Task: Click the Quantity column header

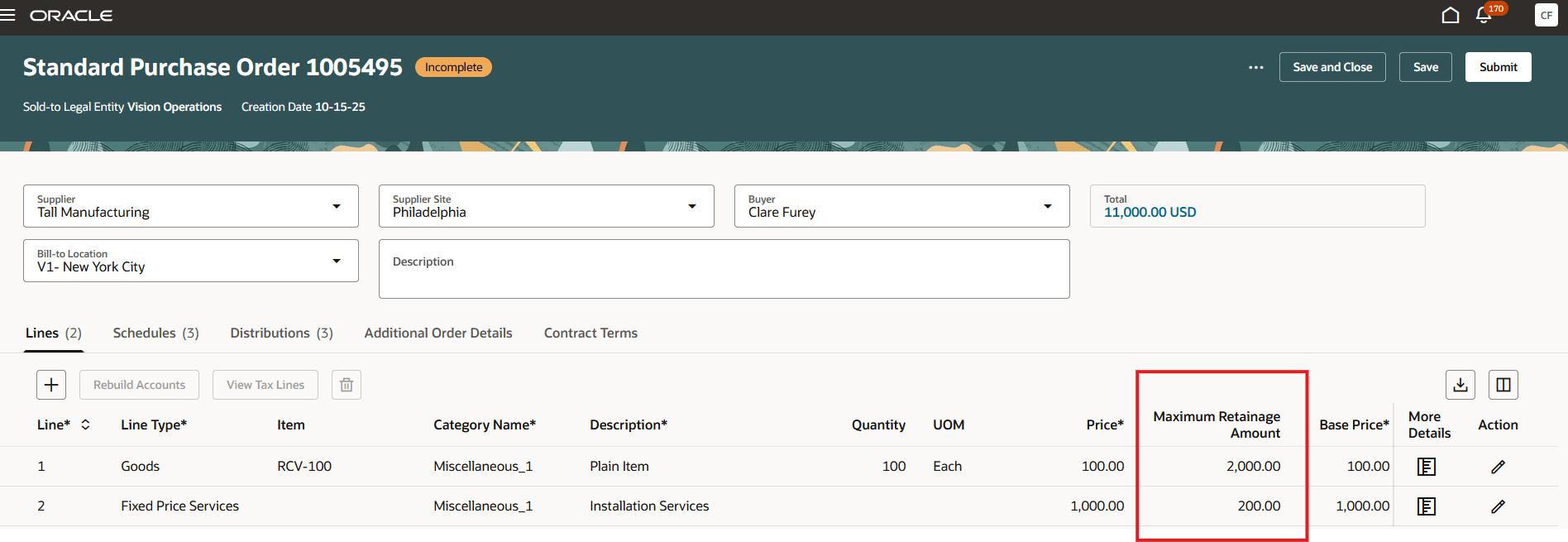Action: point(878,424)
